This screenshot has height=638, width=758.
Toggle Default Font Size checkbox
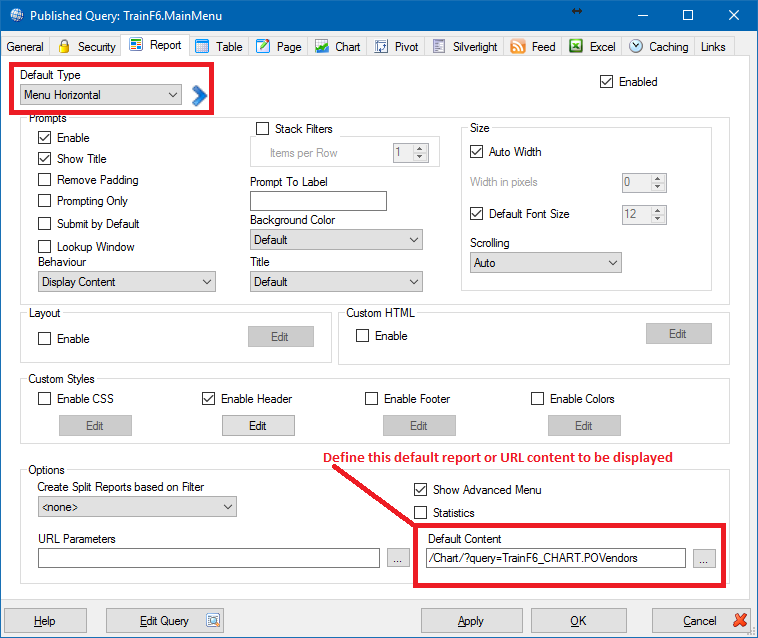coord(477,214)
